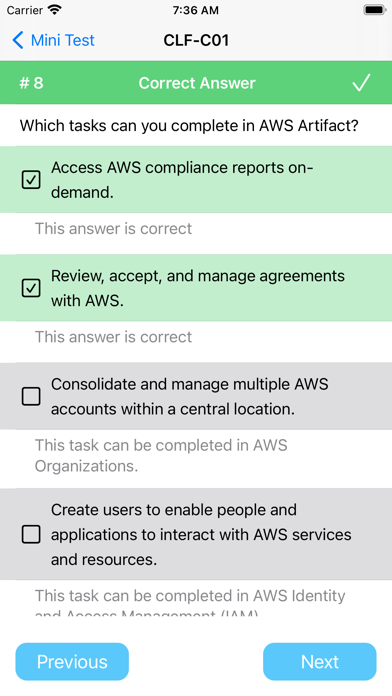Select the 'Create users to enable people' row
This screenshot has height=696, width=392.
coord(196,534)
